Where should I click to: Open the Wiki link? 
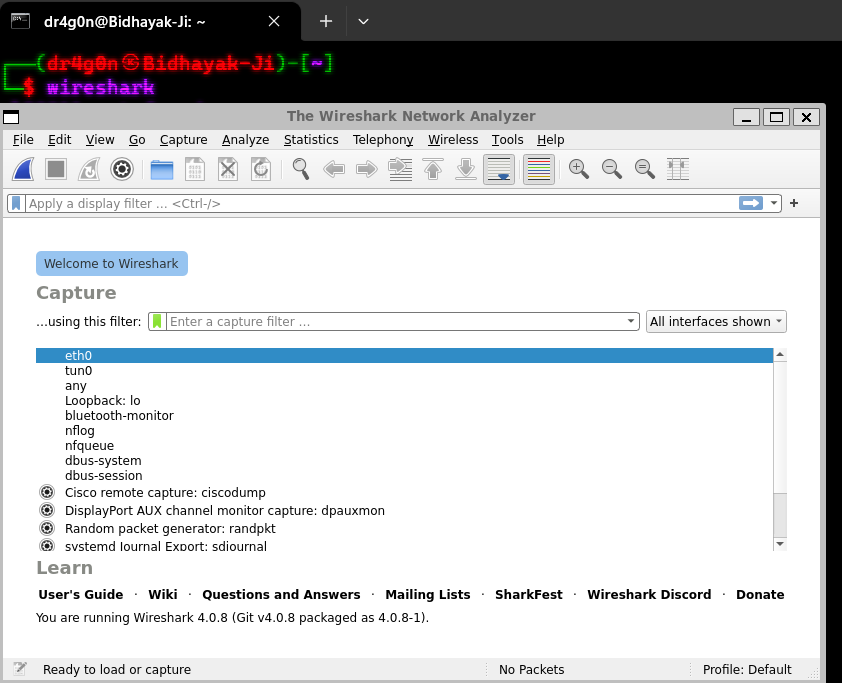pyautogui.click(x=163, y=594)
